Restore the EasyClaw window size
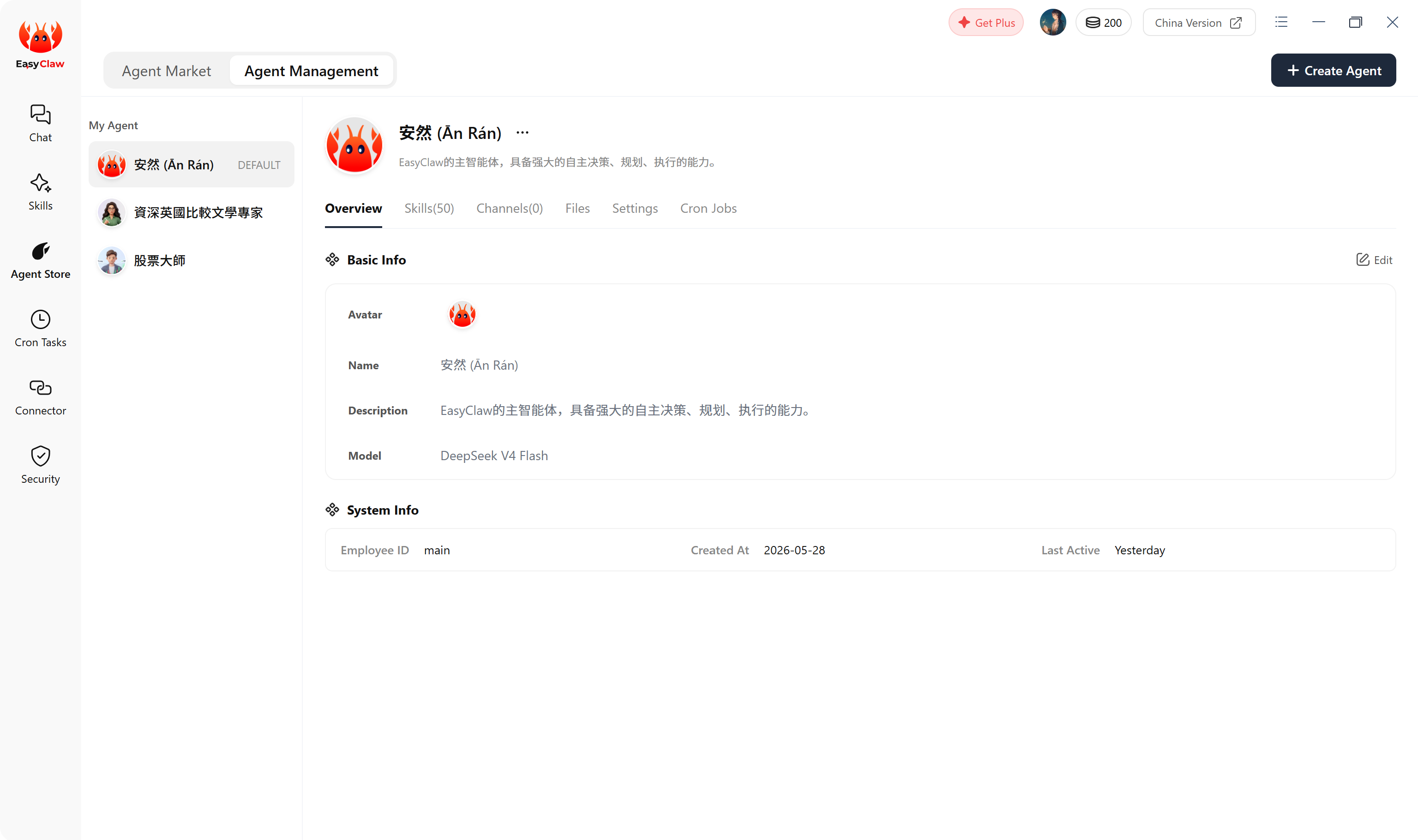 coord(1355,22)
